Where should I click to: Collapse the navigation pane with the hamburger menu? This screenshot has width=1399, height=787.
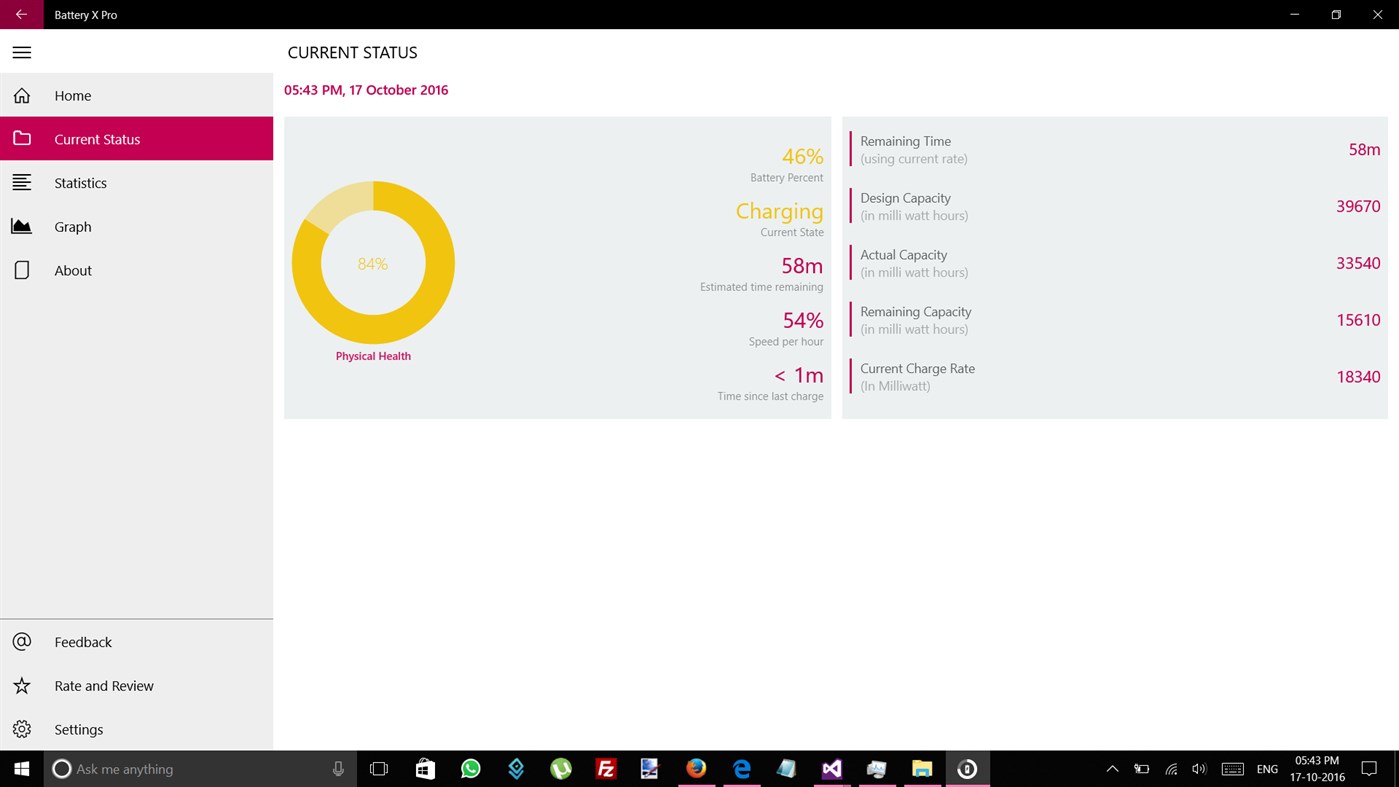(x=21, y=52)
